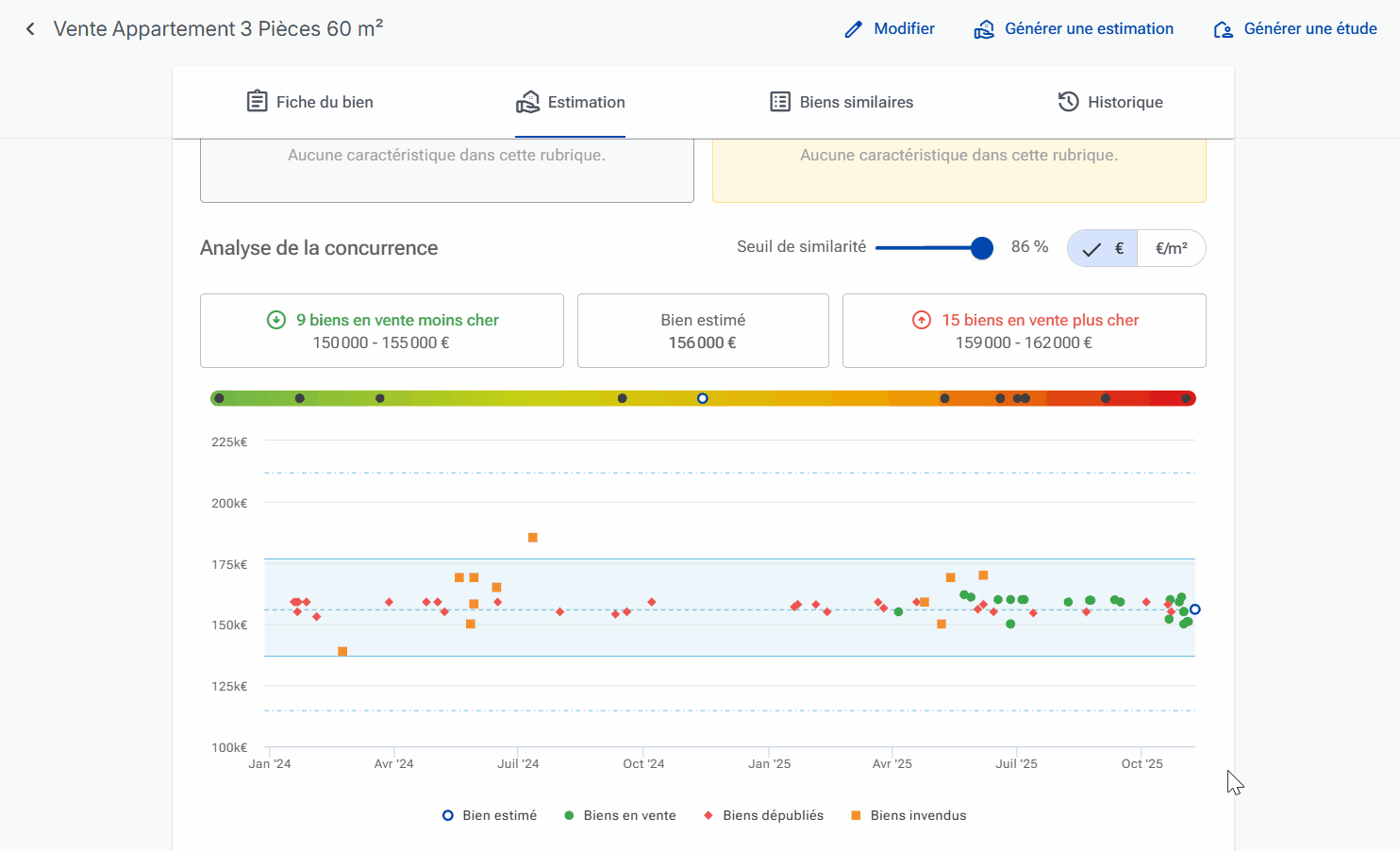The image size is (1400, 851).
Task: Open the 15 biens en vente plus cher card
Action: click(x=1024, y=330)
